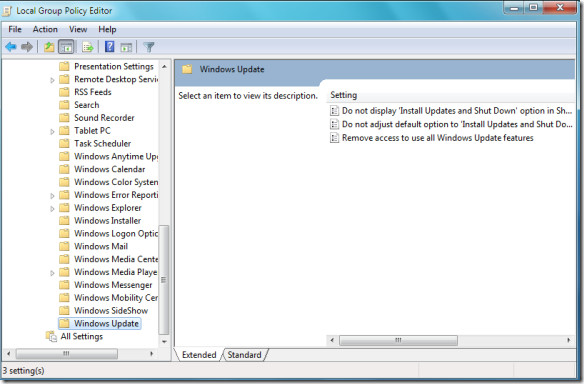Select Windows Color System tree item
The height and width of the screenshot is (384, 584).
116,182
